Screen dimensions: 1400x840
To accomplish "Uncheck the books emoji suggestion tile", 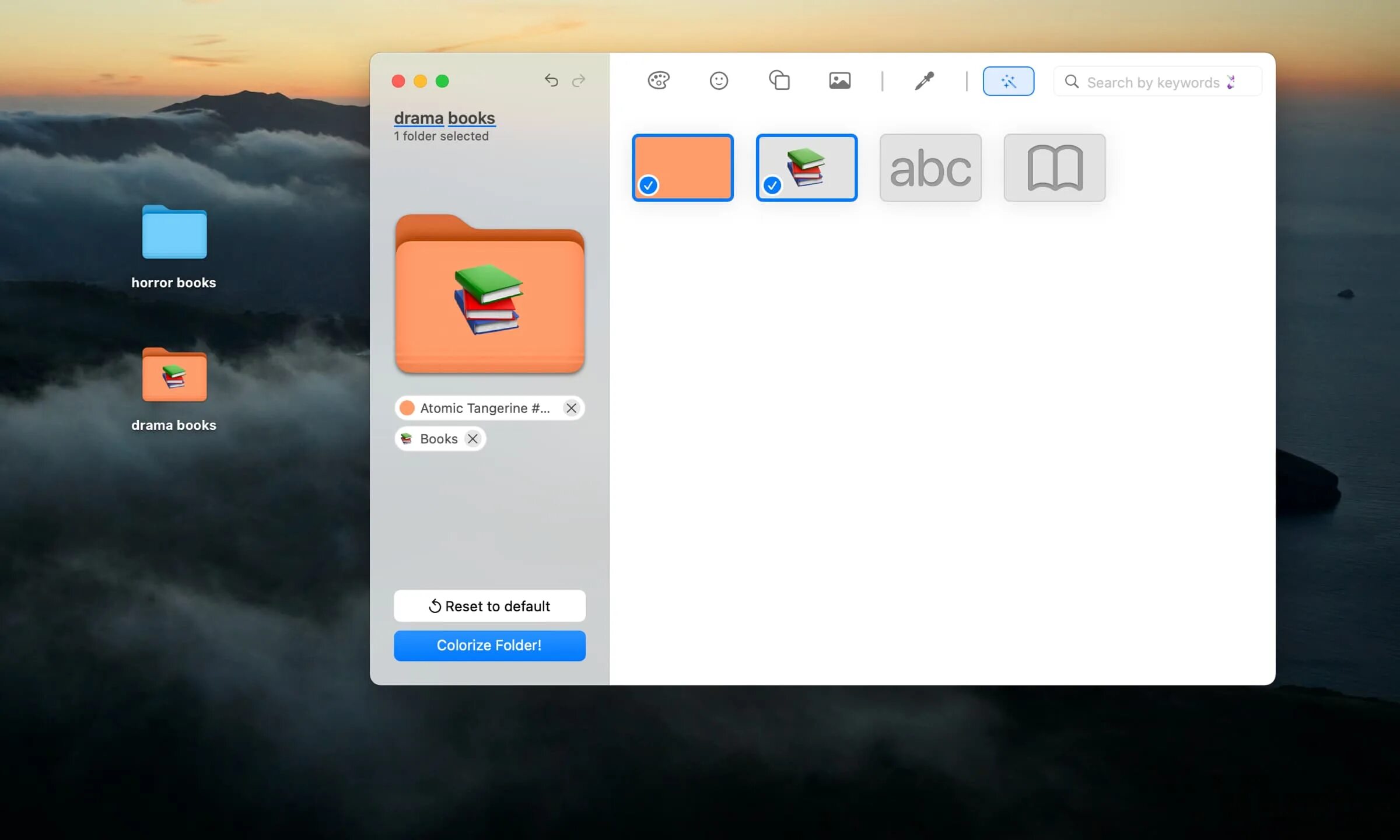I will (806, 167).
